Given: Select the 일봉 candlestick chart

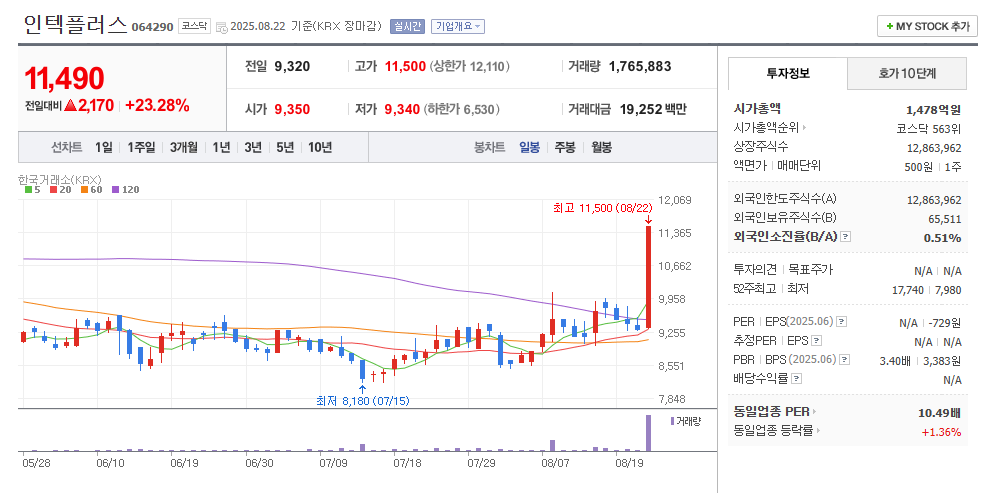Looking at the screenshot, I should pyautogui.click(x=529, y=147).
